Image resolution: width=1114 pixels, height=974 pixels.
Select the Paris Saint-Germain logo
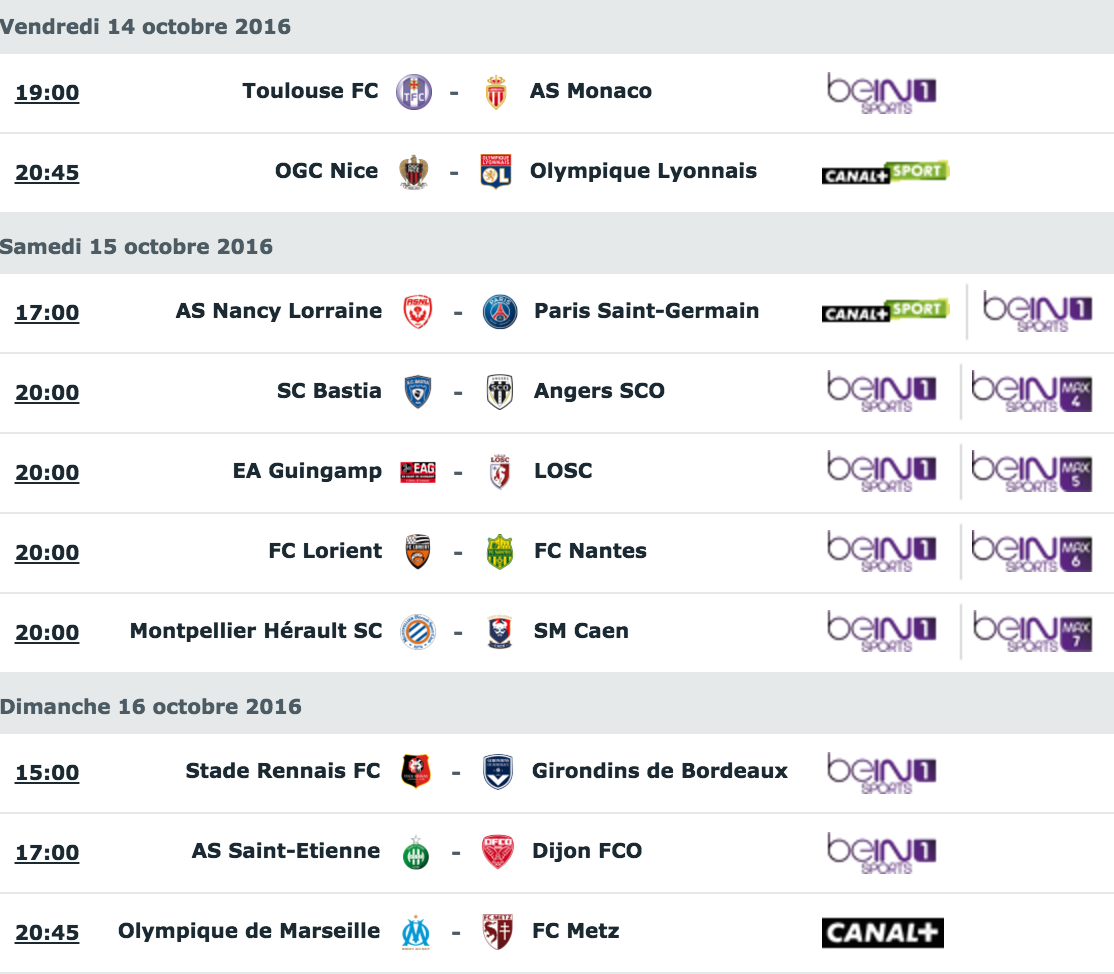[x=500, y=312]
